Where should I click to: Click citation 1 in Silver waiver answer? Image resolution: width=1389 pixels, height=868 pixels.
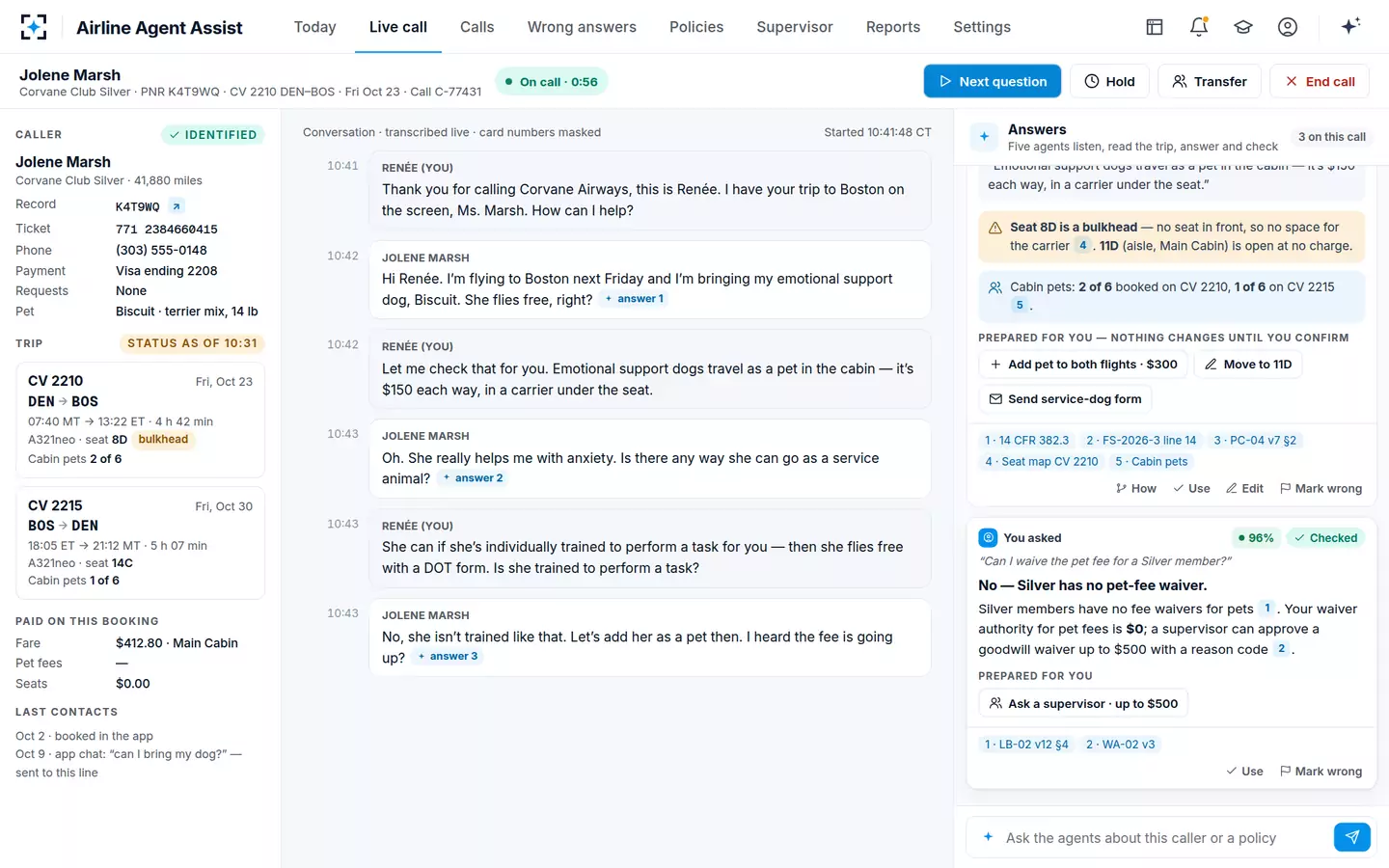pyautogui.click(x=1267, y=609)
